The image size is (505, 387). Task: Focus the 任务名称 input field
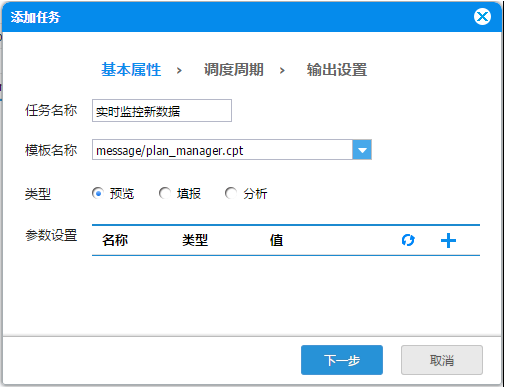tap(162, 110)
